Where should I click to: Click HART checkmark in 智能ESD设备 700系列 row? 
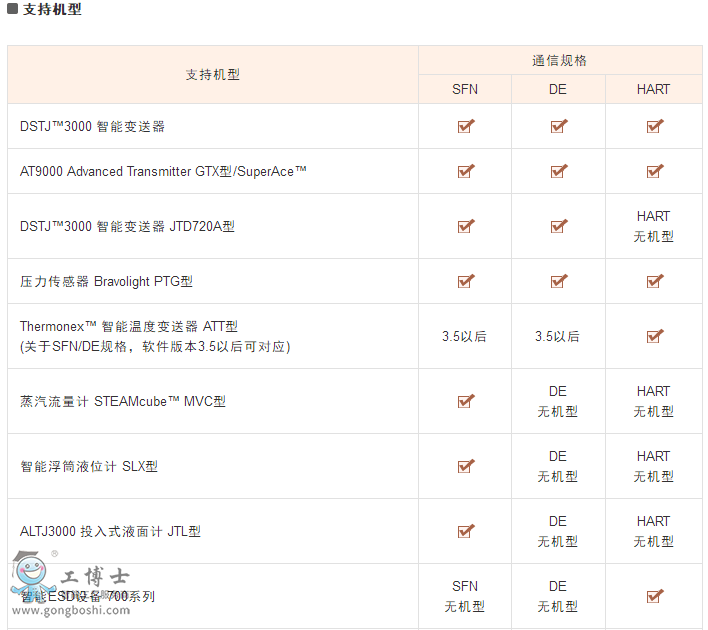pyautogui.click(x=655, y=596)
